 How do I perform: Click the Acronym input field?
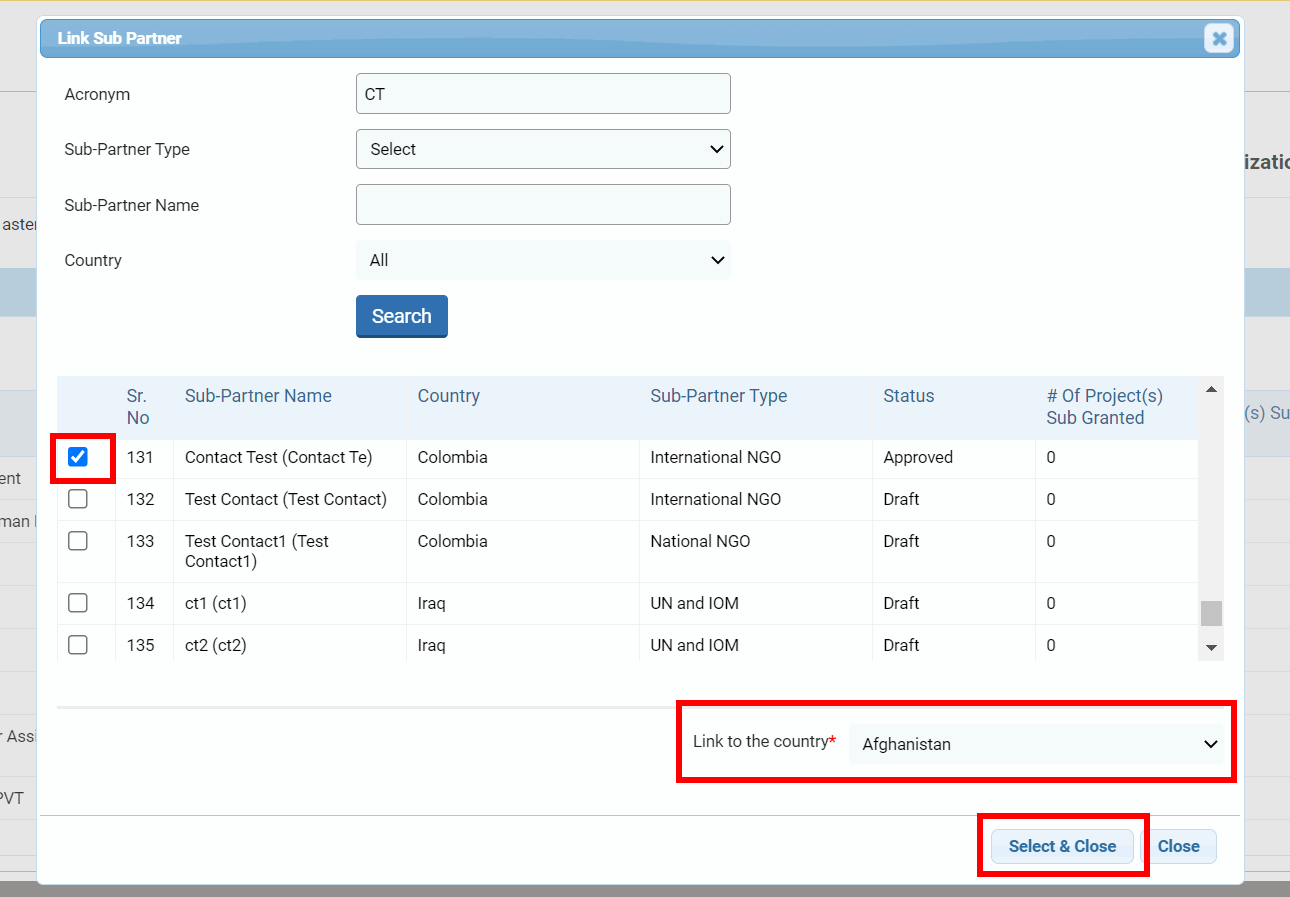(543, 94)
